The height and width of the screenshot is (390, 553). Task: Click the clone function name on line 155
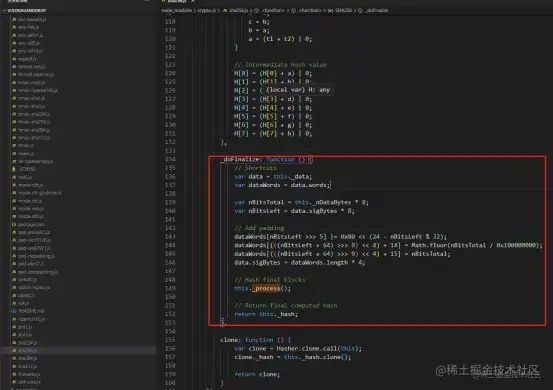pos(229,340)
